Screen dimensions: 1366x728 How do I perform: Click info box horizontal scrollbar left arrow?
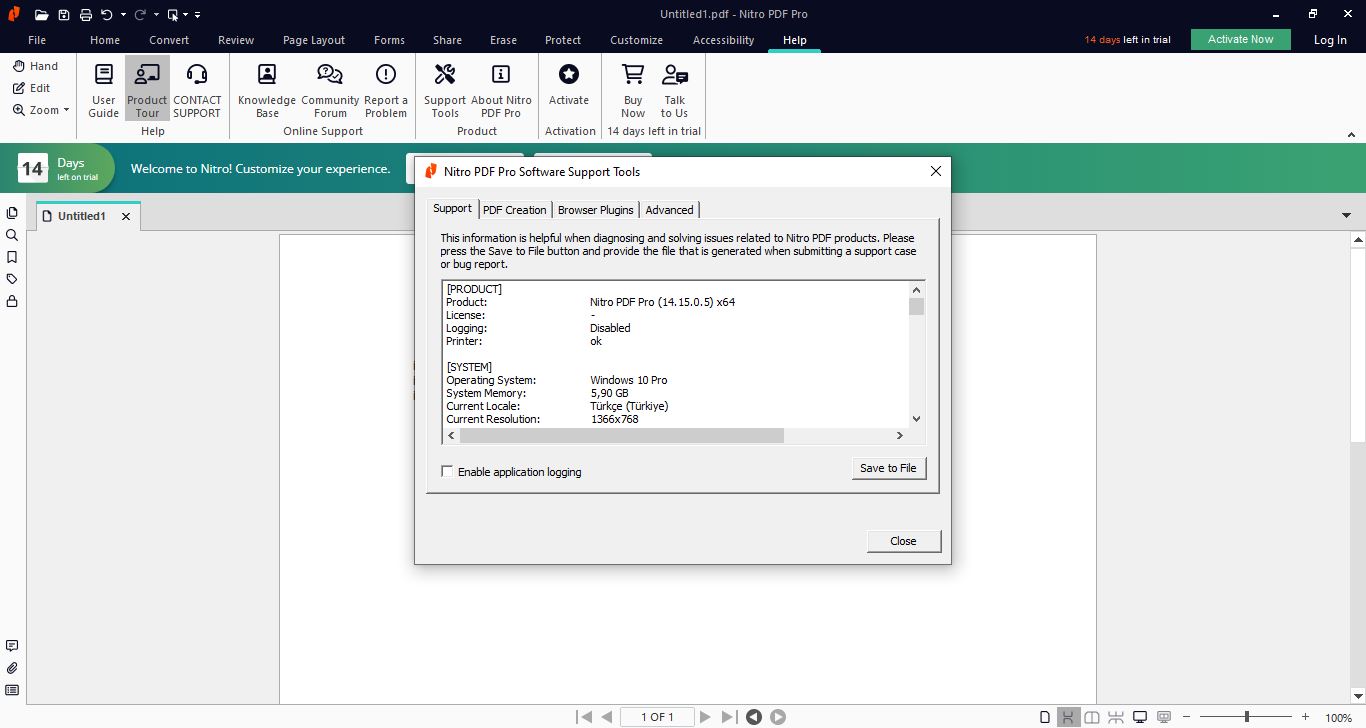[451, 435]
